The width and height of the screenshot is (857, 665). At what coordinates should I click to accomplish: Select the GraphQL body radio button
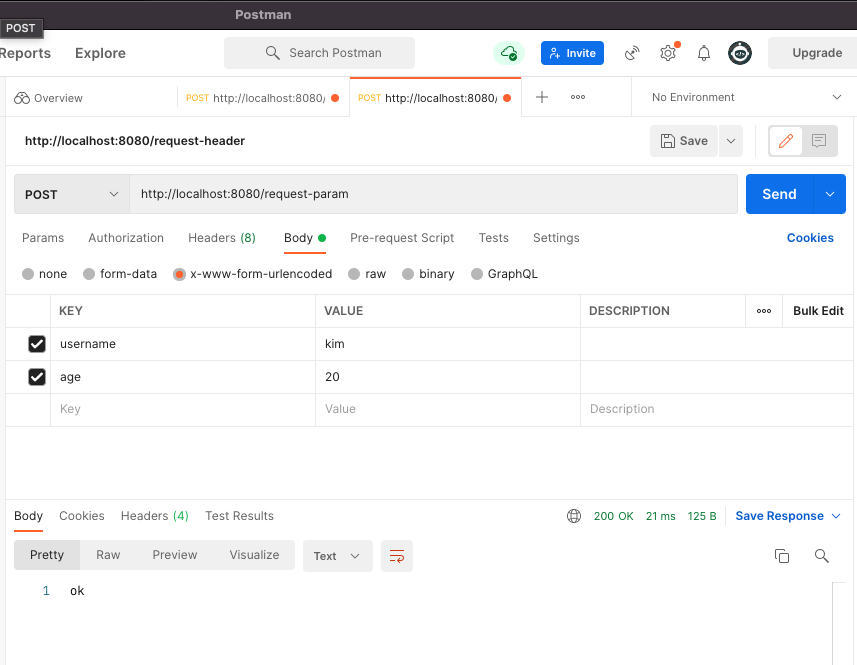(x=477, y=274)
